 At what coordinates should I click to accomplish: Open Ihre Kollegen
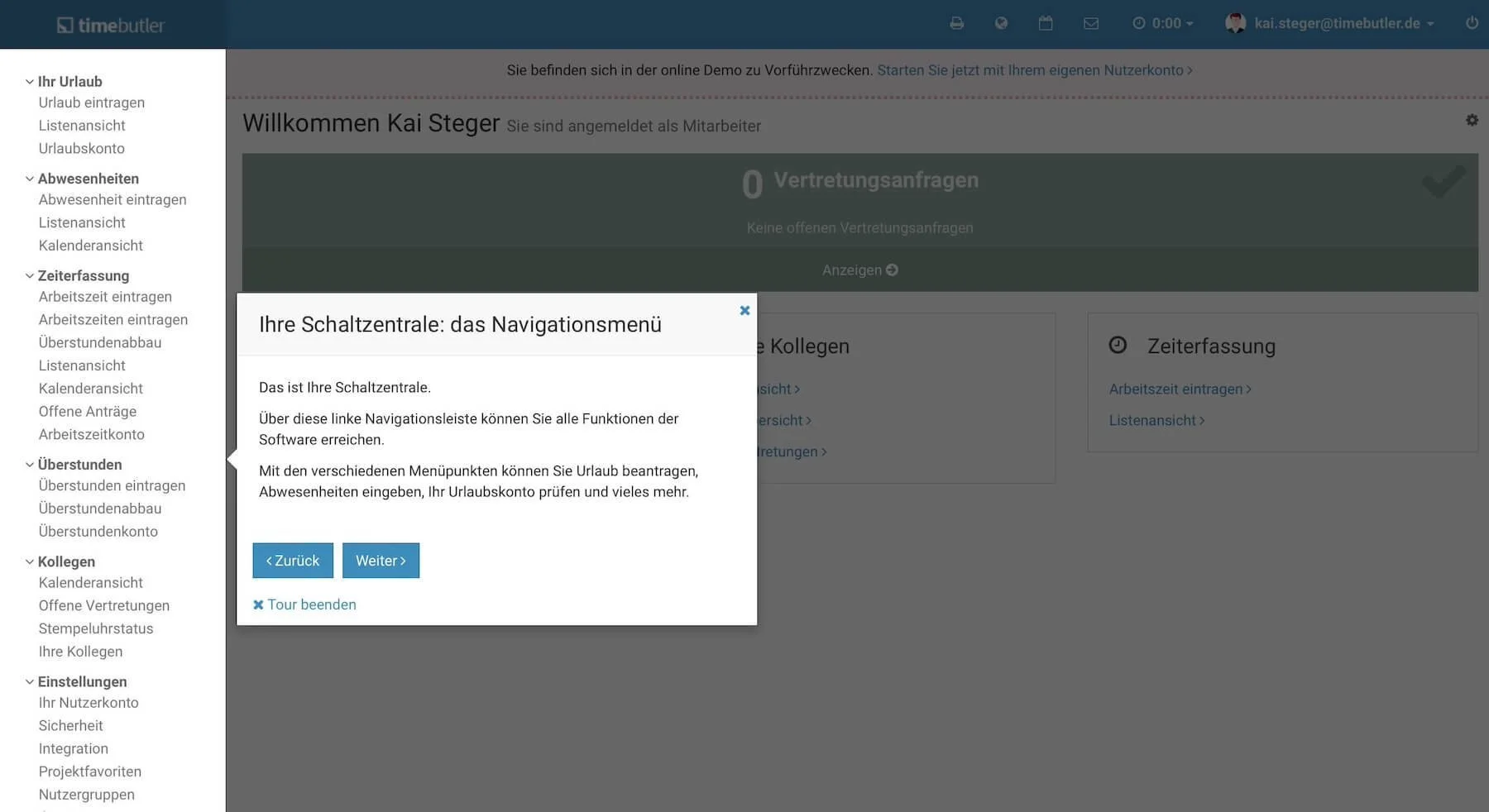(80, 652)
